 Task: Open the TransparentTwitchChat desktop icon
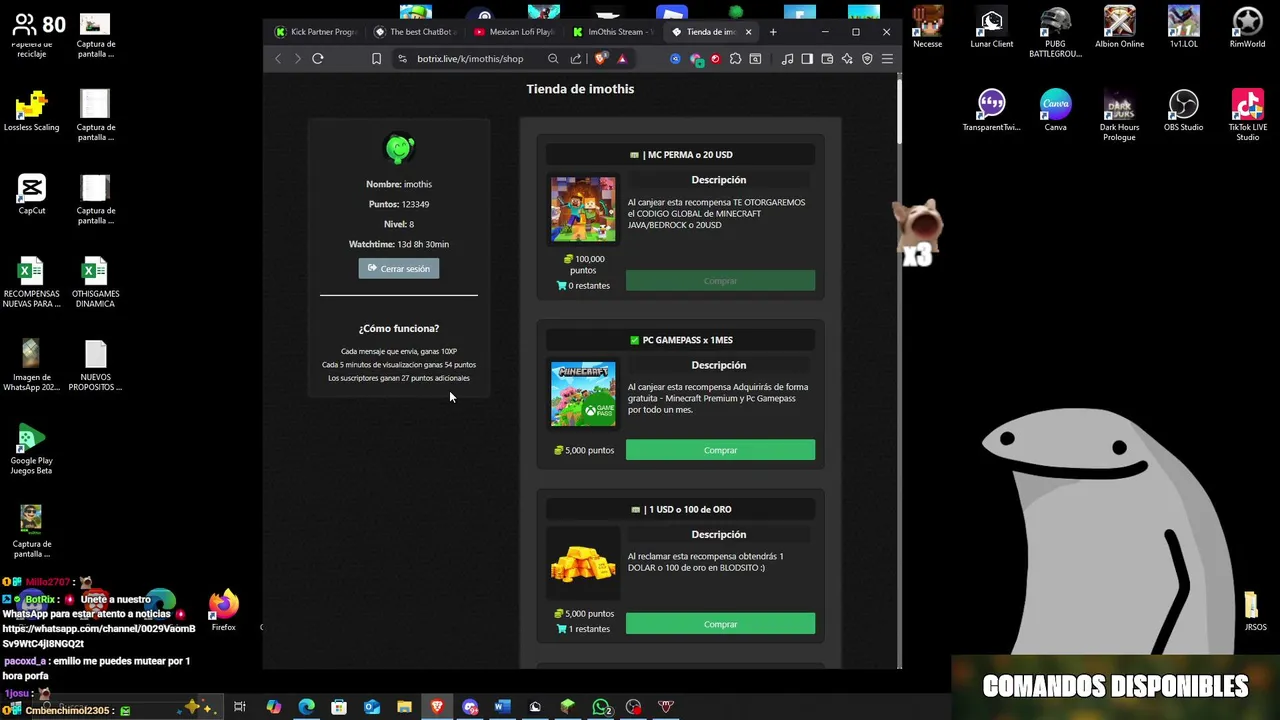tap(991, 110)
